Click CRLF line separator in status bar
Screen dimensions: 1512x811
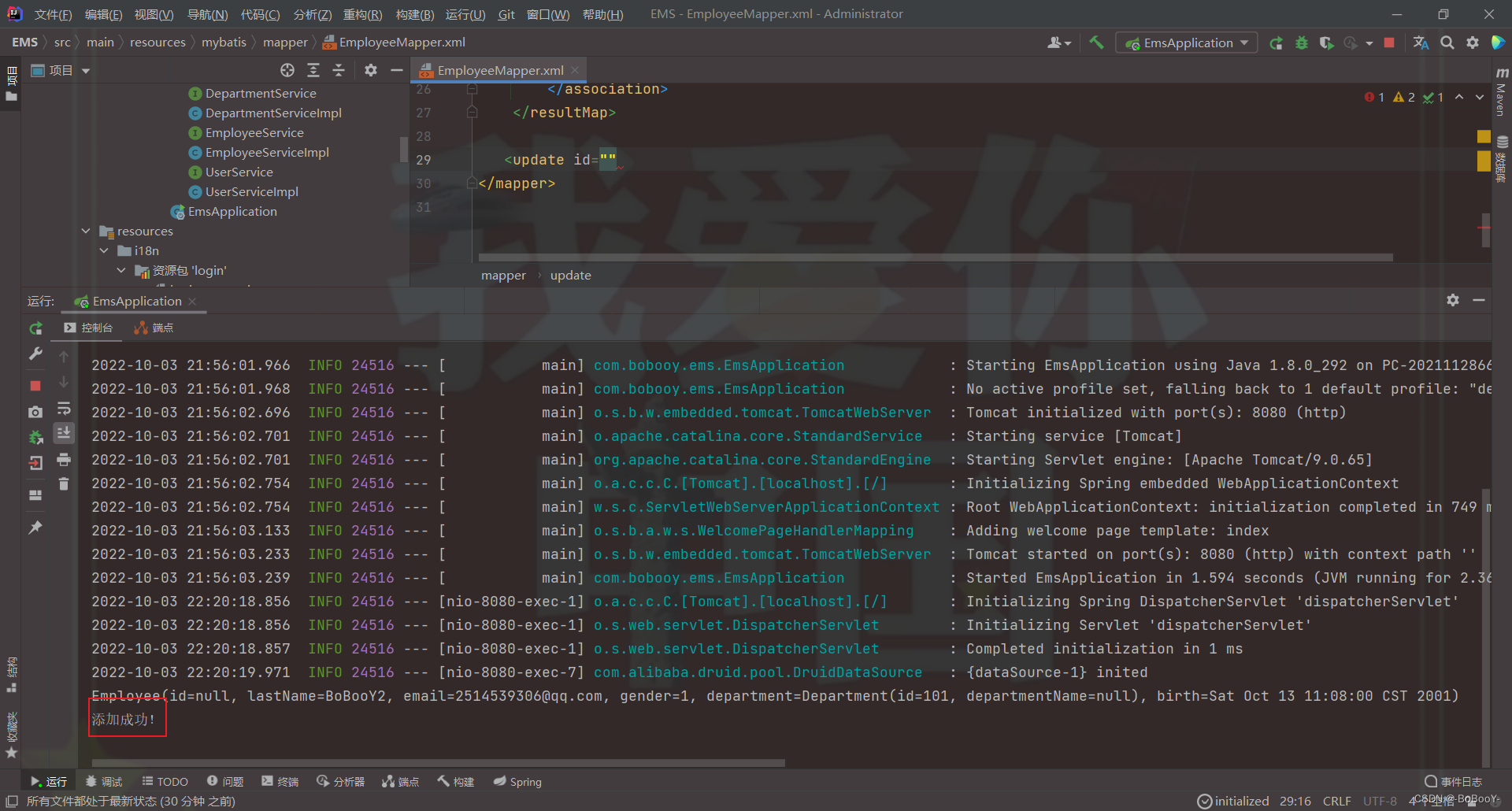pos(1337,801)
